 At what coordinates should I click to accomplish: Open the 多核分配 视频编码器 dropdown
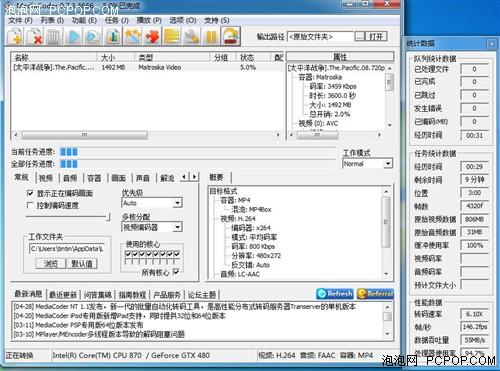point(152,227)
